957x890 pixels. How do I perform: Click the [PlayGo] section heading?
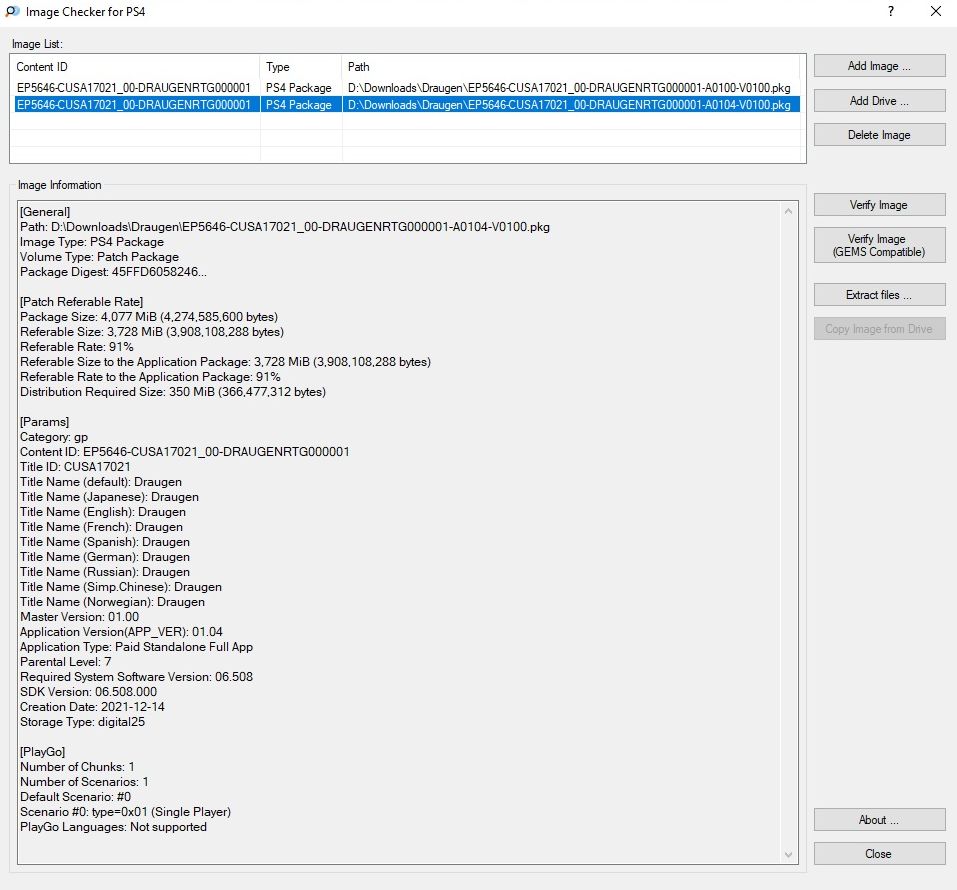pyautogui.click(x=43, y=751)
